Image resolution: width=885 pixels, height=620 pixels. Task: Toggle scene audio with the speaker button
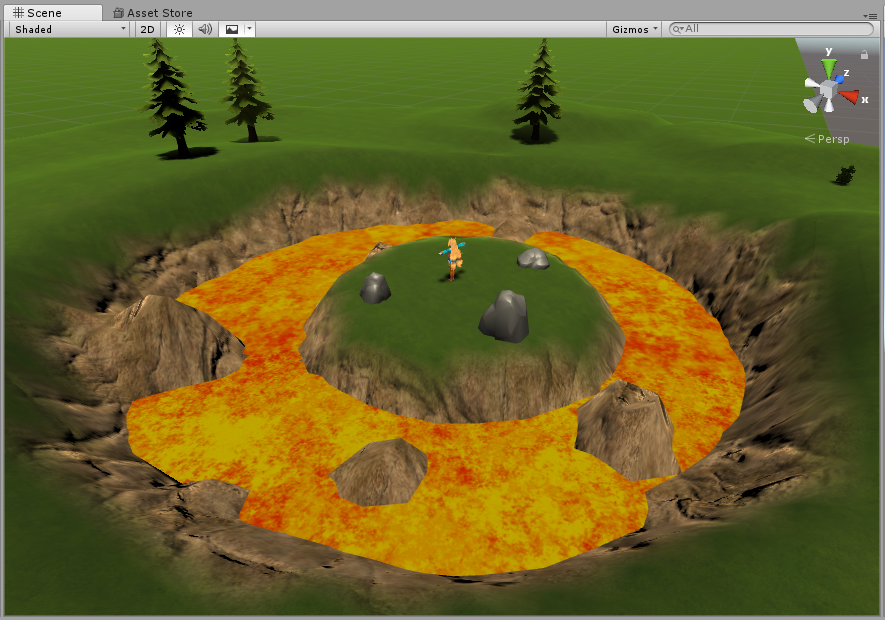point(205,29)
